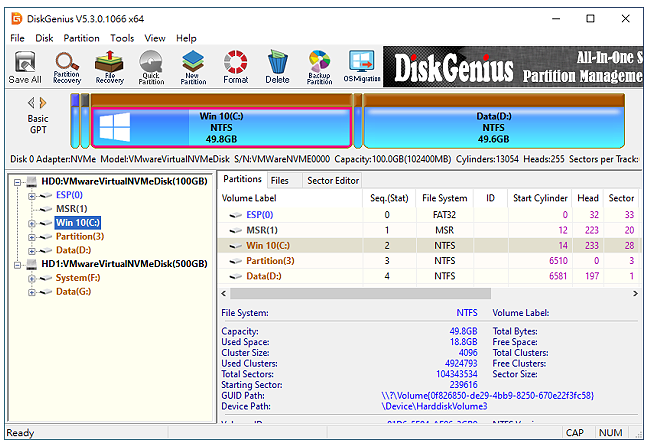Click the \Device\HarddiskVolume3 path value
649x444 pixels.
coord(434,406)
